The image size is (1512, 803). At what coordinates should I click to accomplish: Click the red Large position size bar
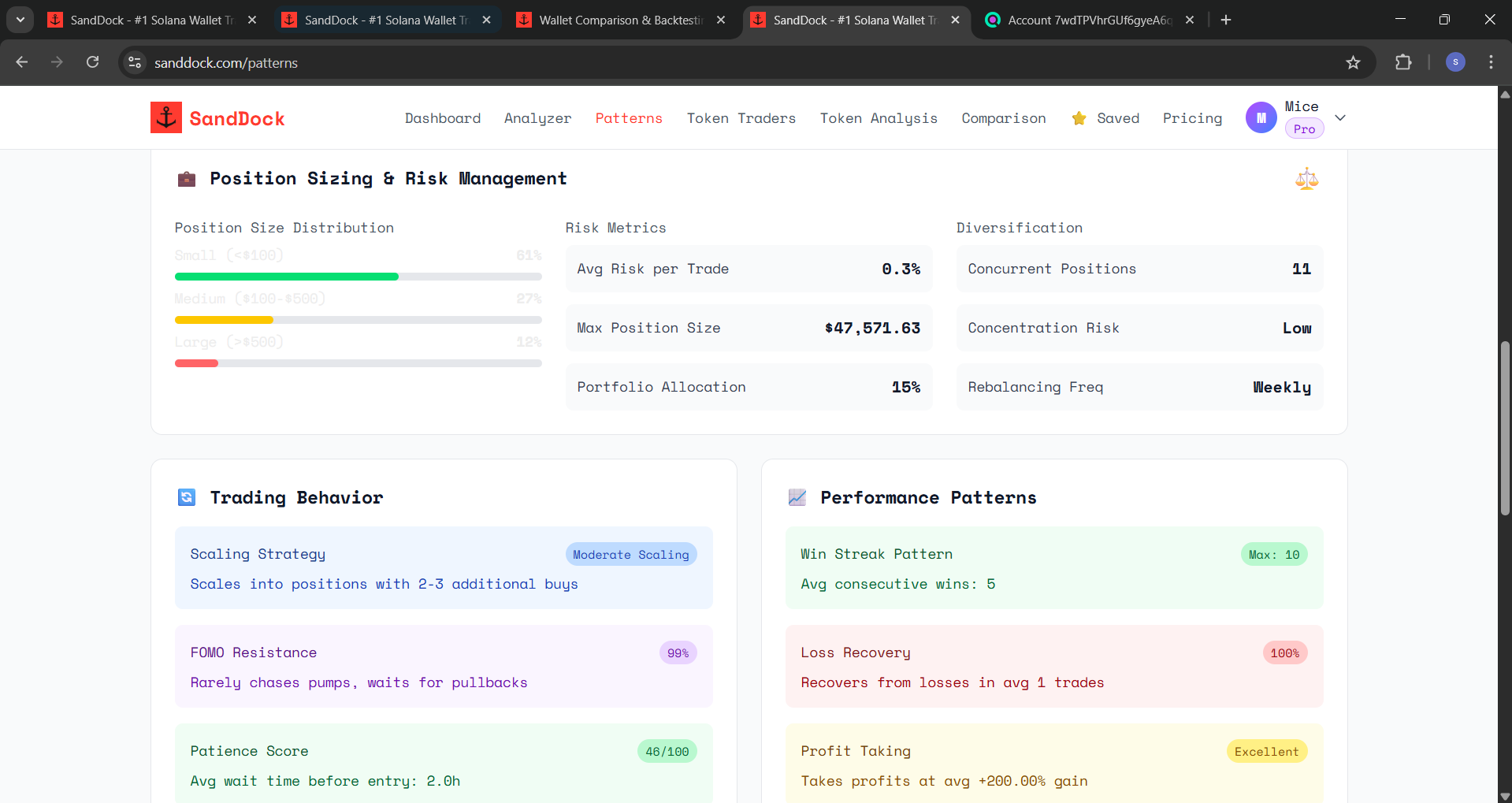point(196,363)
